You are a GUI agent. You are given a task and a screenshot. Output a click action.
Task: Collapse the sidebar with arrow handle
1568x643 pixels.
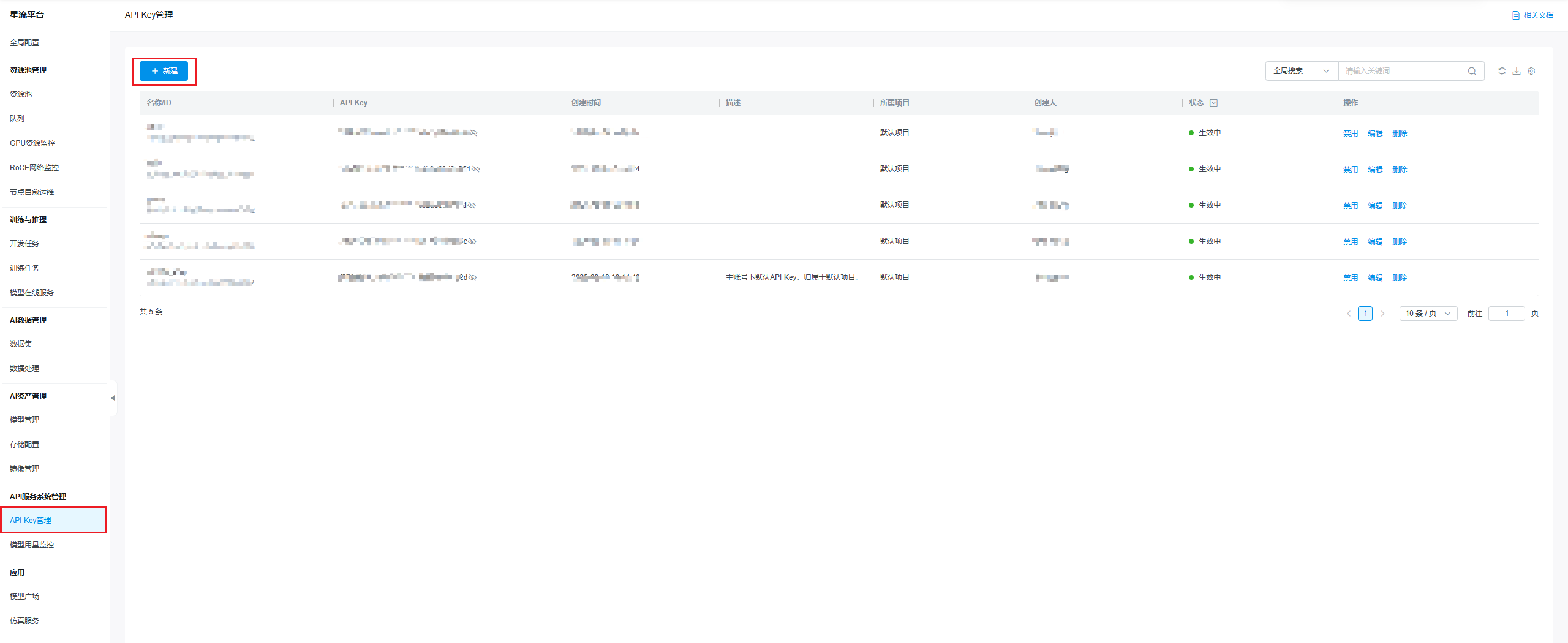pyautogui.click(x=113, y=398)
